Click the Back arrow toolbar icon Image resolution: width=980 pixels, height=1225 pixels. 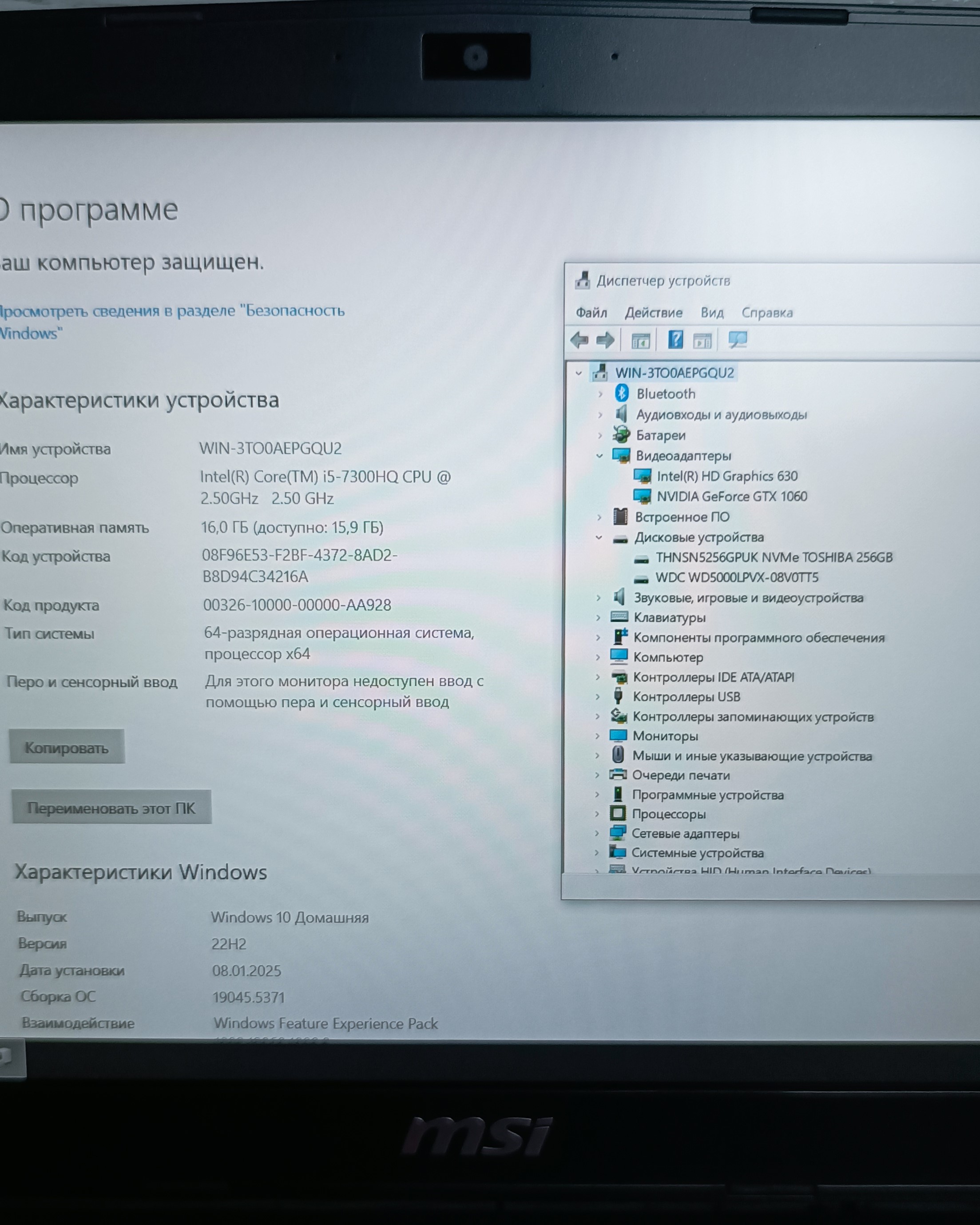click(x=579, y=340)
